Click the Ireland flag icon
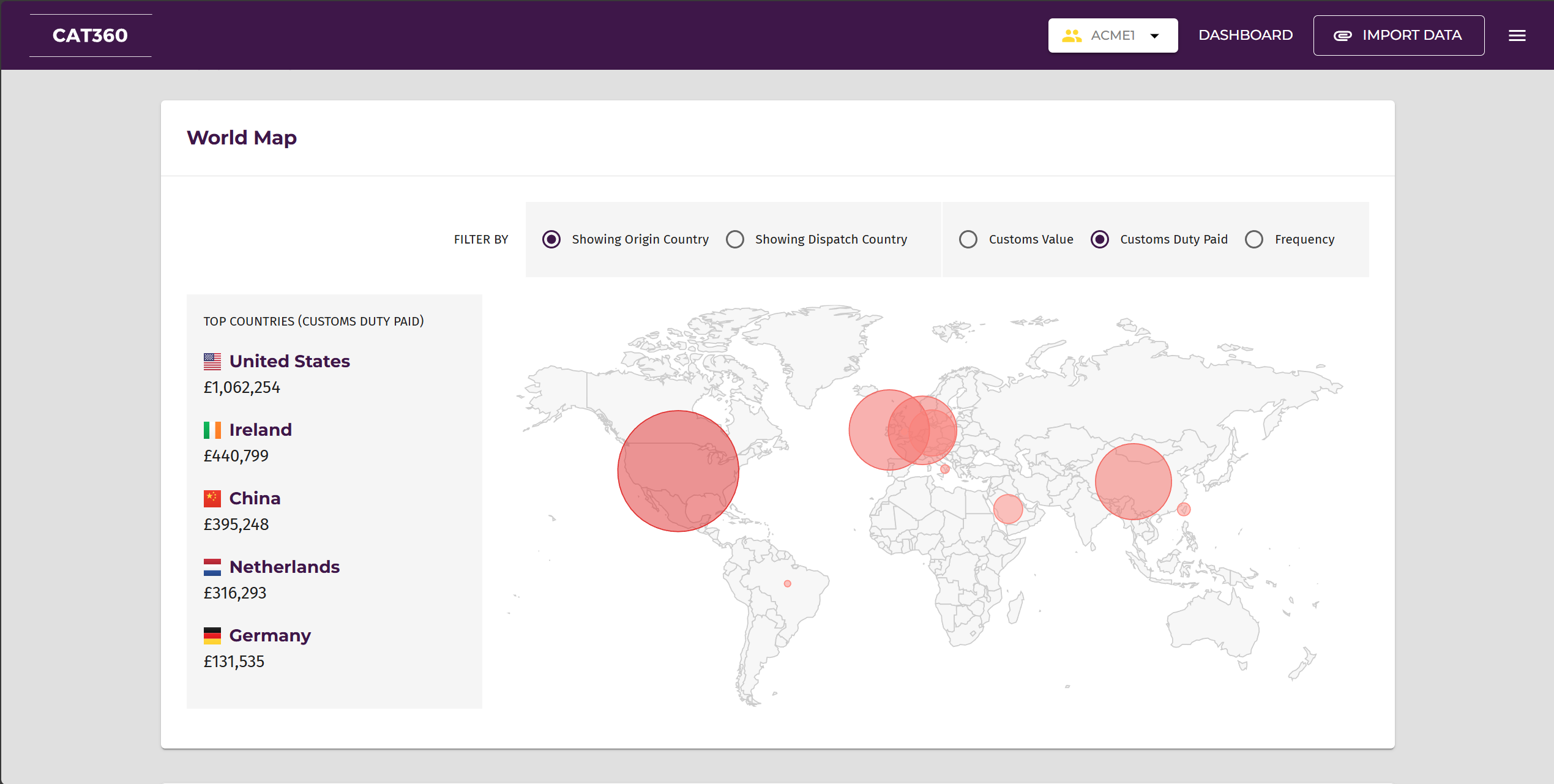1554x784 pixels. pos(212,430)
